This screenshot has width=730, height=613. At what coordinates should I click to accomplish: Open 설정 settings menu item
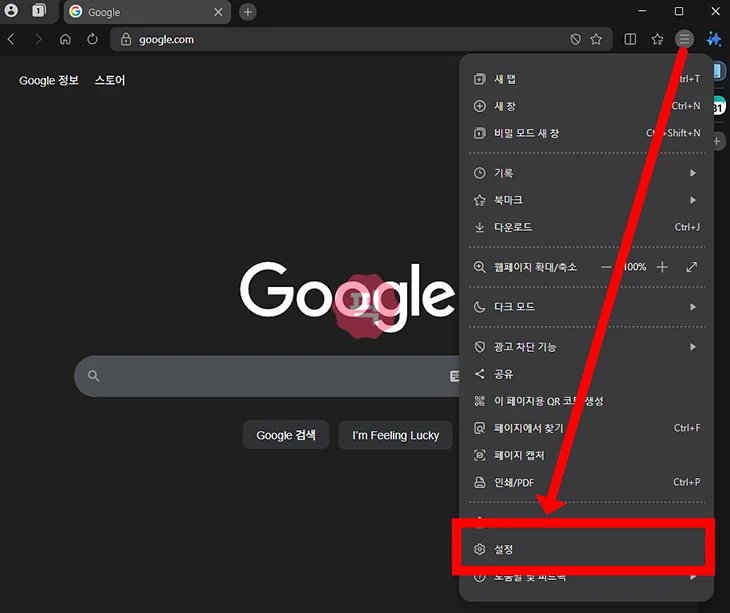click(x=587, y=549)
